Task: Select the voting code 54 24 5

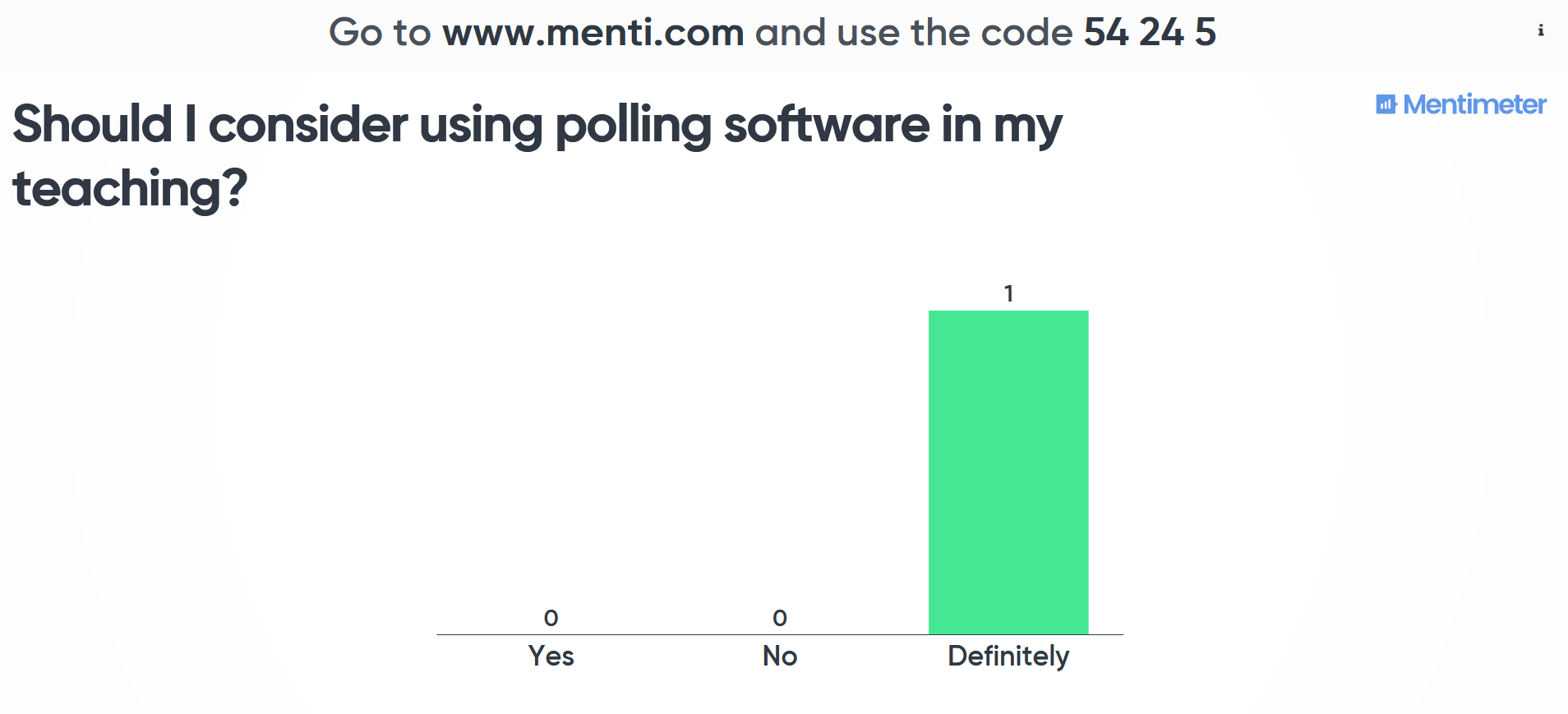Action: (x=1149, y=33)
